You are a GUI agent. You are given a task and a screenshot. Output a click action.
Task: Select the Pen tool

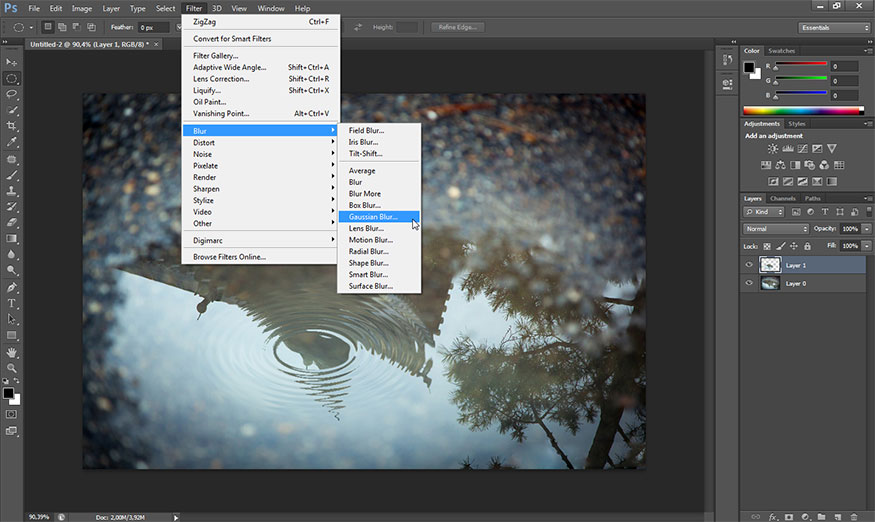(12, 287)
